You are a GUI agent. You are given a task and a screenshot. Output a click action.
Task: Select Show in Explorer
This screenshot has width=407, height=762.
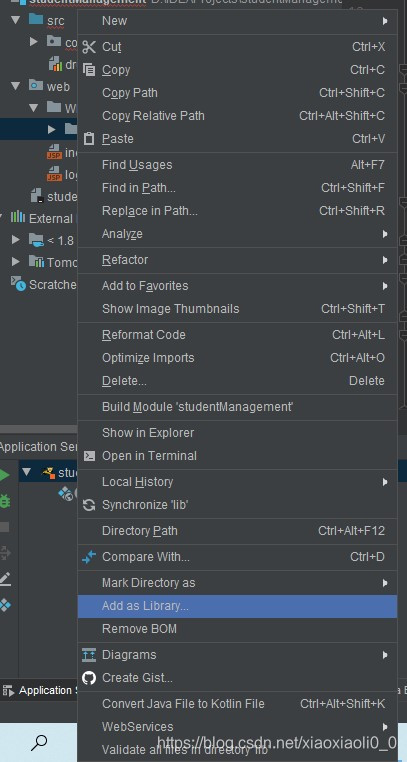click(x=237, y=433)
